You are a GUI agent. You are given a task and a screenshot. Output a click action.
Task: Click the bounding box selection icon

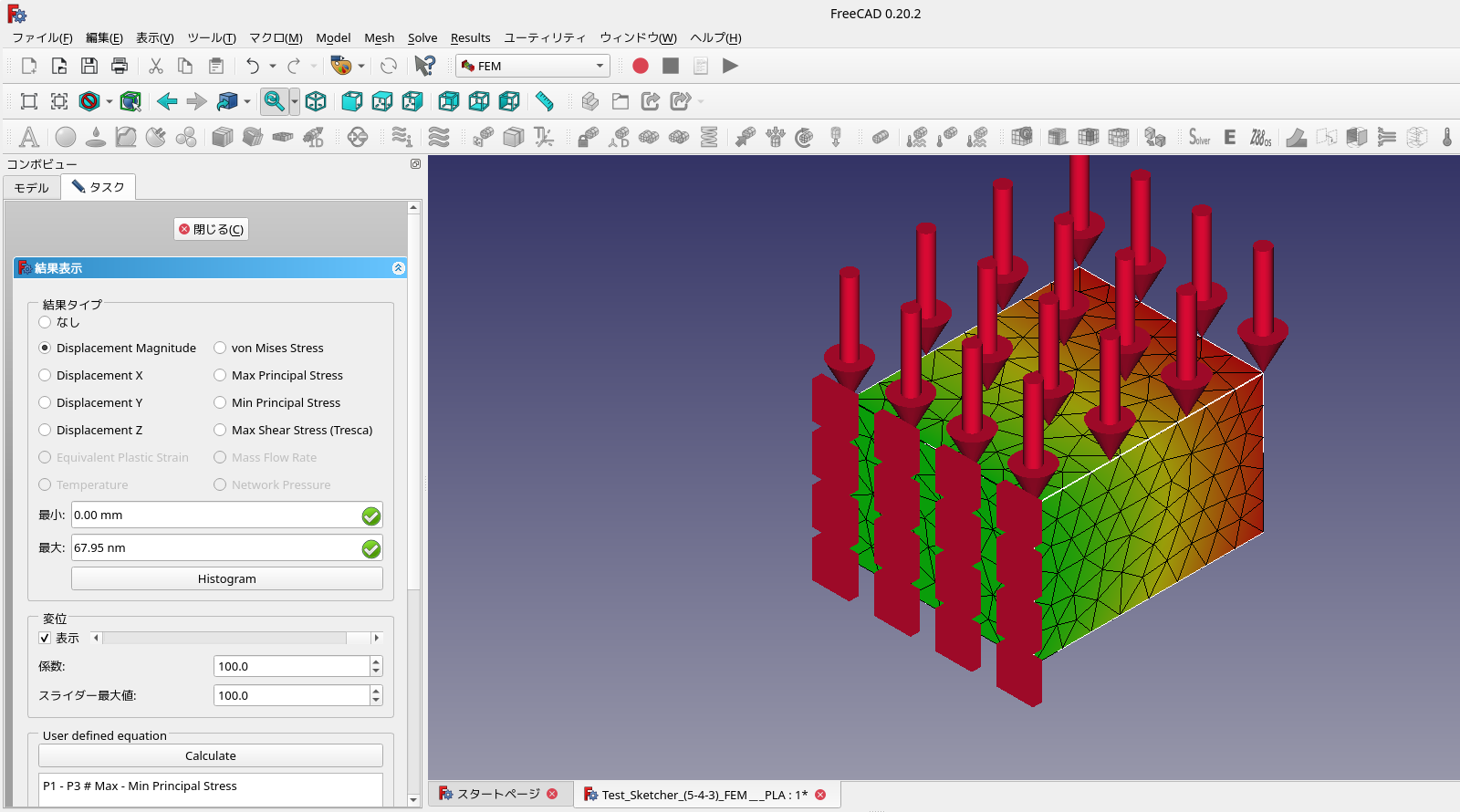tap(130, 101)
